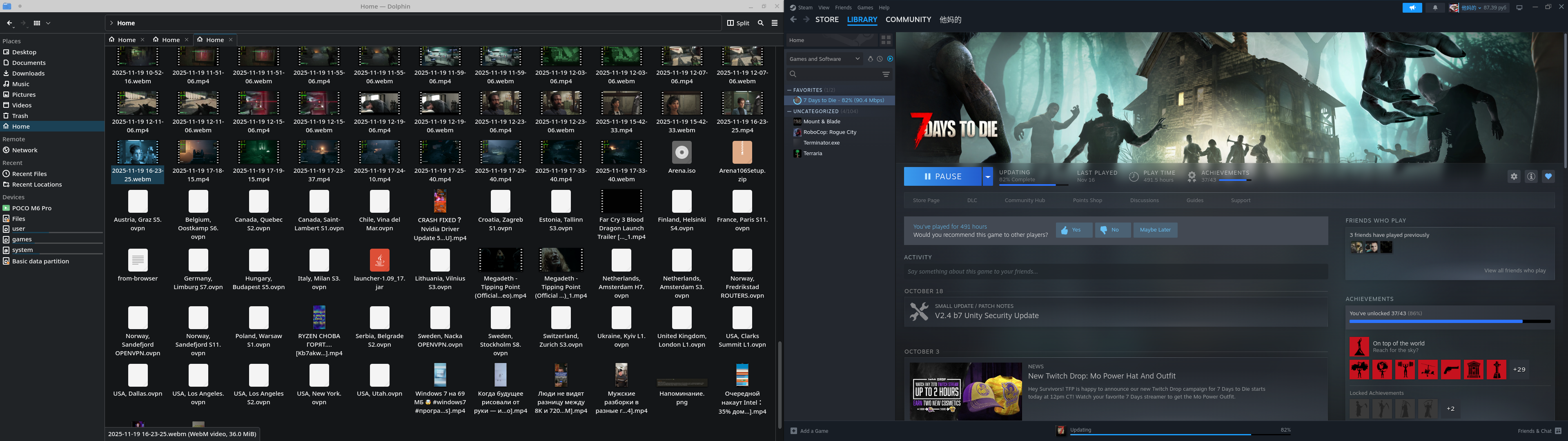Open library collections grid view
This screenshot has height=441, width=1568.
[886, 40]
